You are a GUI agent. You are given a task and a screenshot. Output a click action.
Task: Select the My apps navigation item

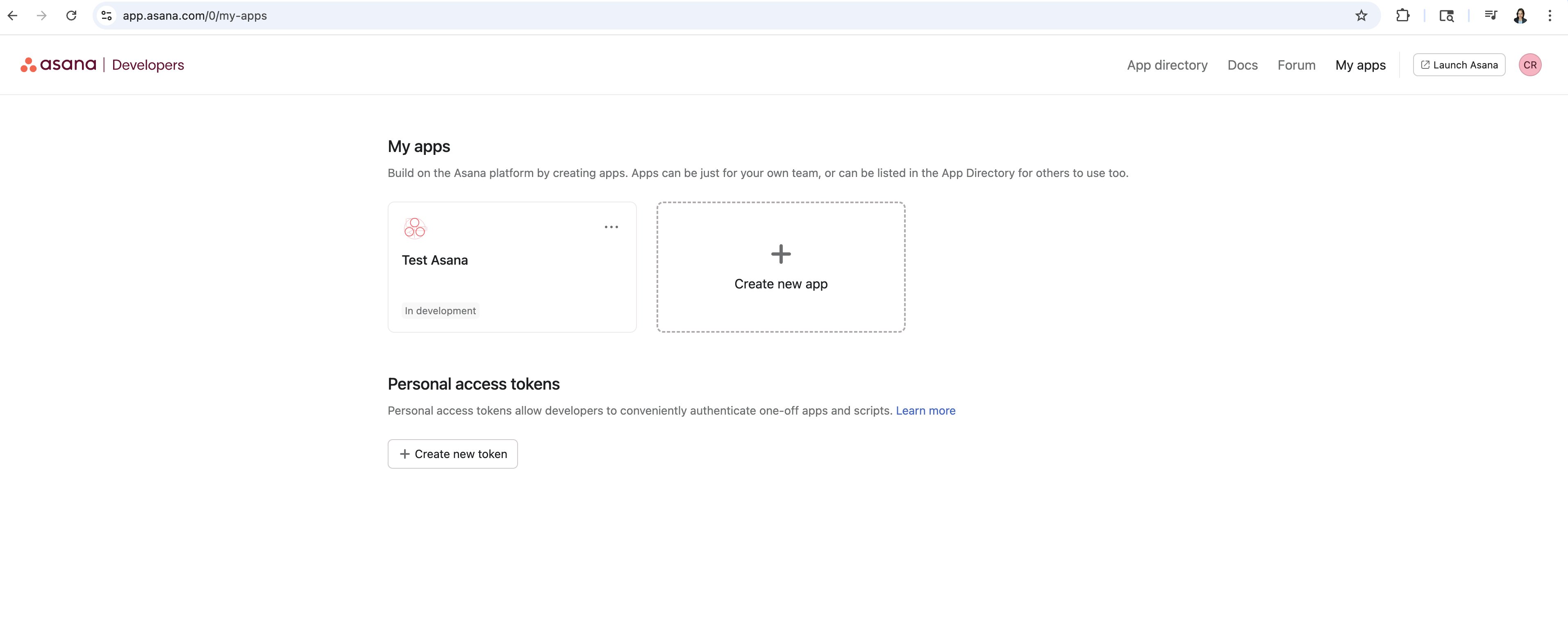pos(1361,64)
